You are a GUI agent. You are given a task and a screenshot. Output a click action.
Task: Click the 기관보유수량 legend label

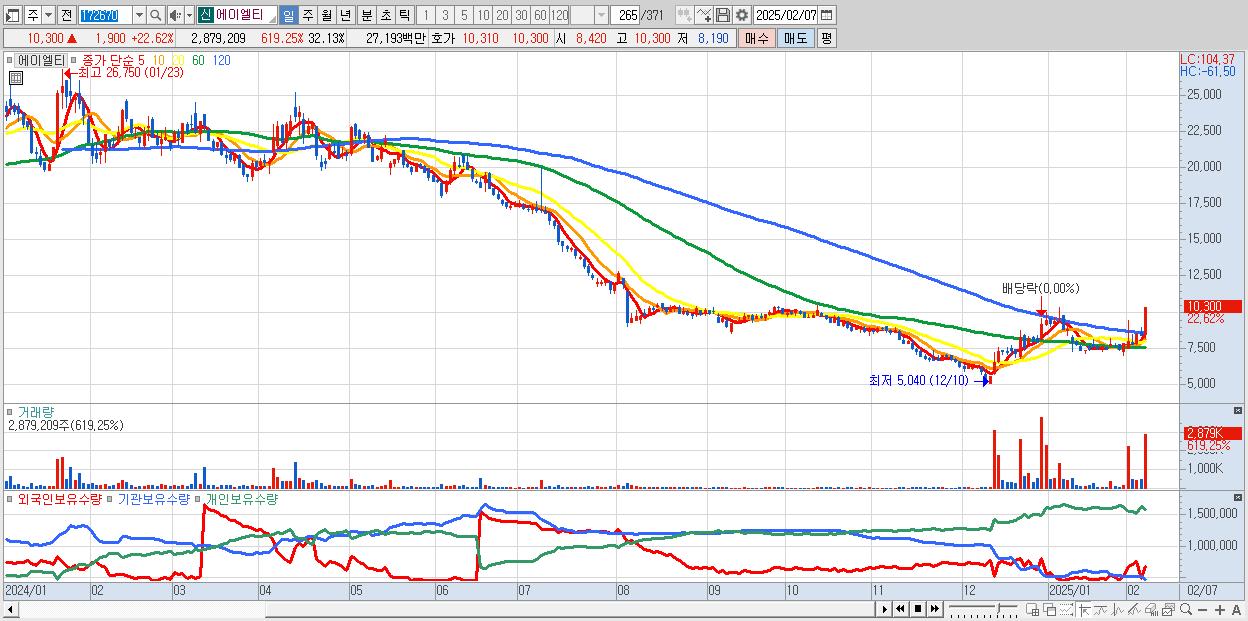tap(153, 498)
